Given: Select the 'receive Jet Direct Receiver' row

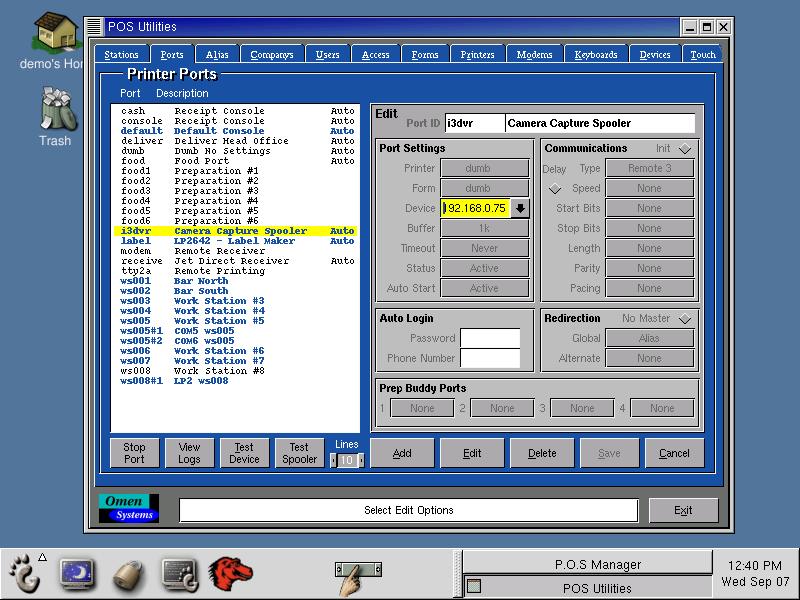Looking at the screenshot, I should (237, 261).
